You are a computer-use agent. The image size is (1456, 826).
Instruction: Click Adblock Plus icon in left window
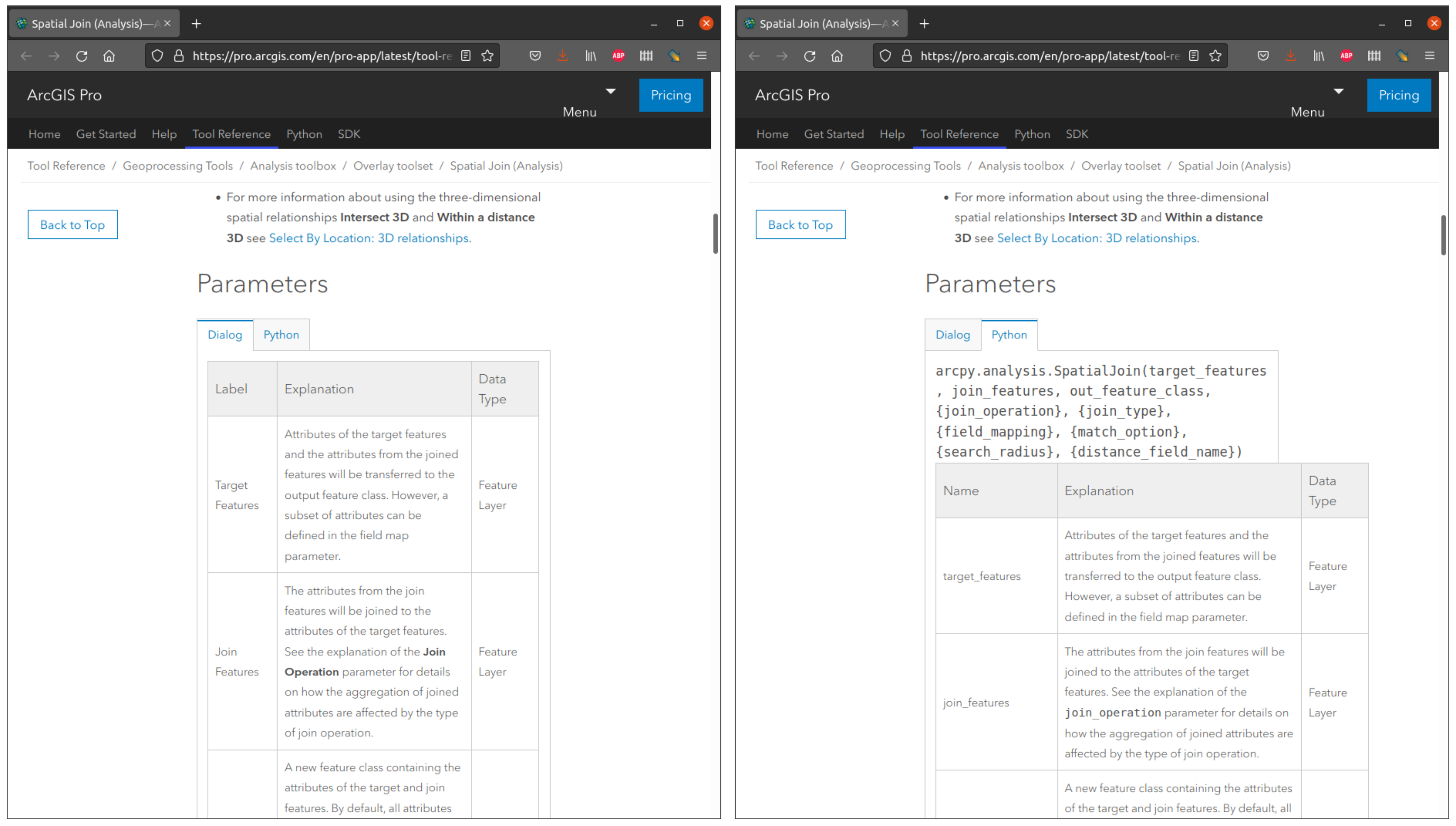point(618,56)
